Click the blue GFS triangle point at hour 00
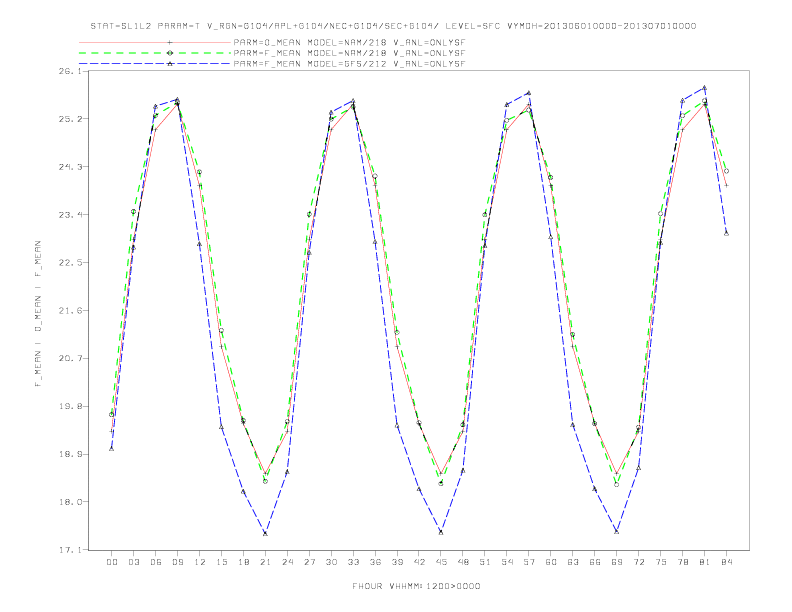This screenshot has height=612, width=792. 112,448
